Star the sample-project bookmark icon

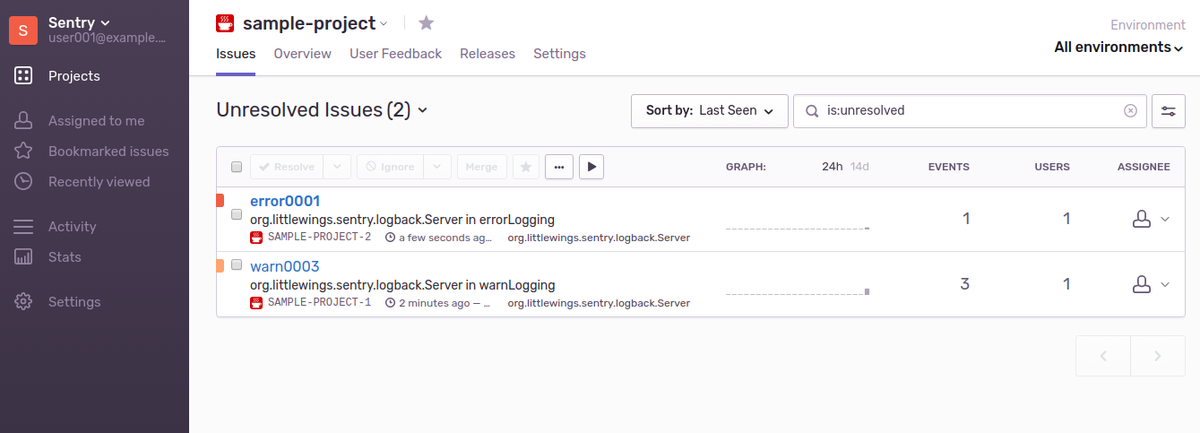click(426, 23)
